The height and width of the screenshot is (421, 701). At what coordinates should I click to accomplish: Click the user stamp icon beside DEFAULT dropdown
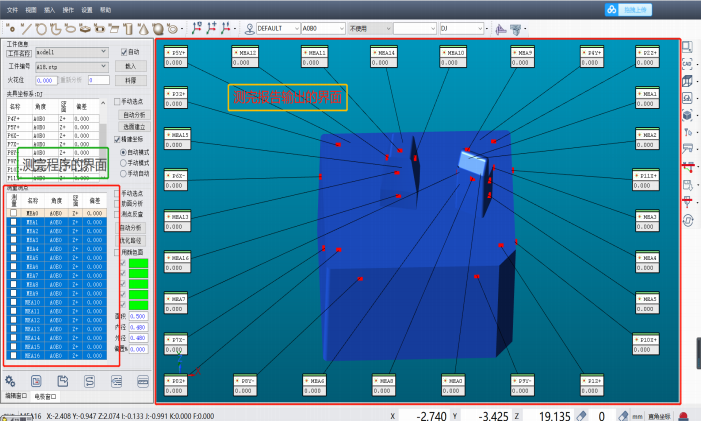click(248, 28)
